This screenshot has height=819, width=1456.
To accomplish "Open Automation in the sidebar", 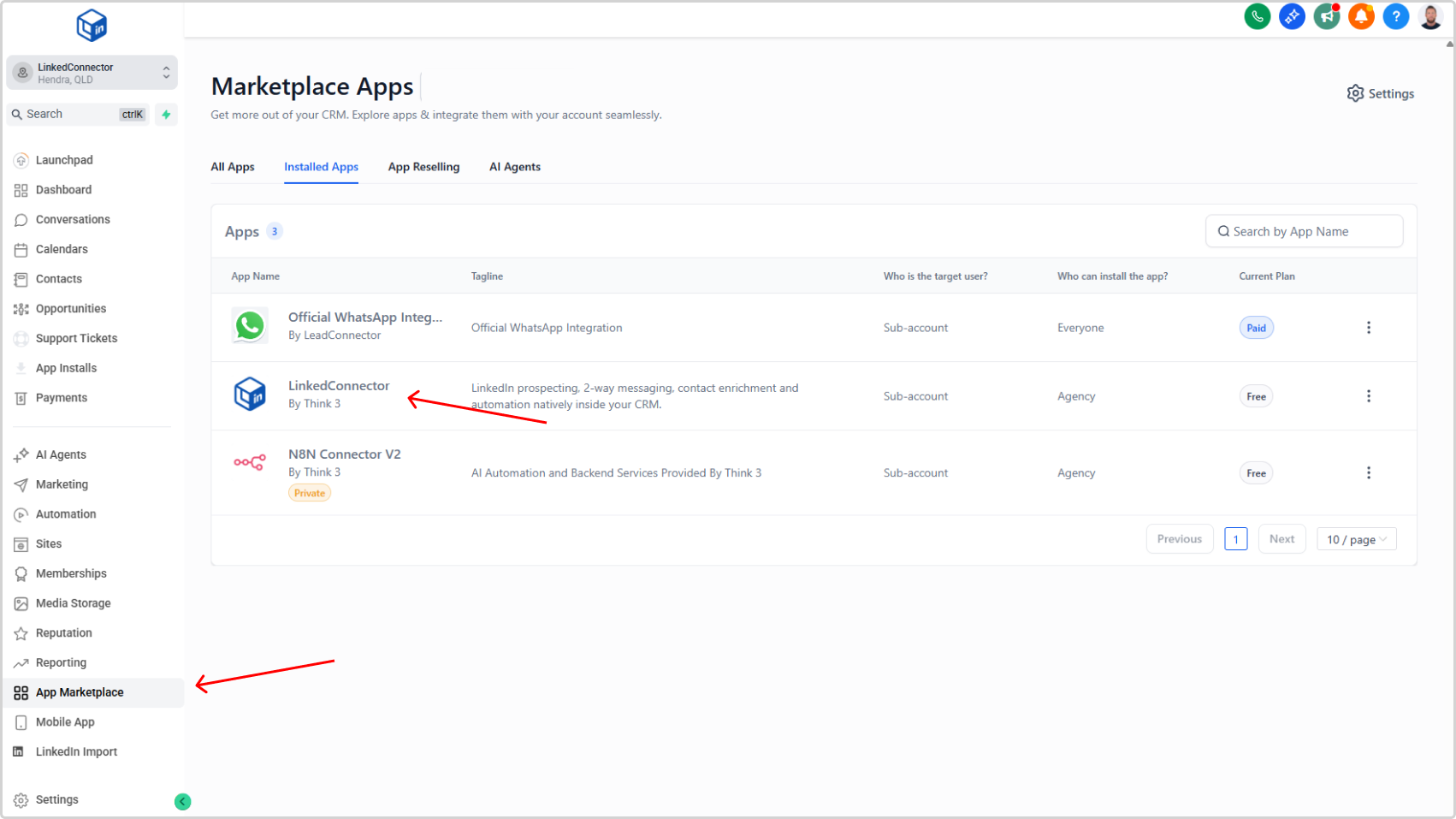I will [x=66, y=514].
